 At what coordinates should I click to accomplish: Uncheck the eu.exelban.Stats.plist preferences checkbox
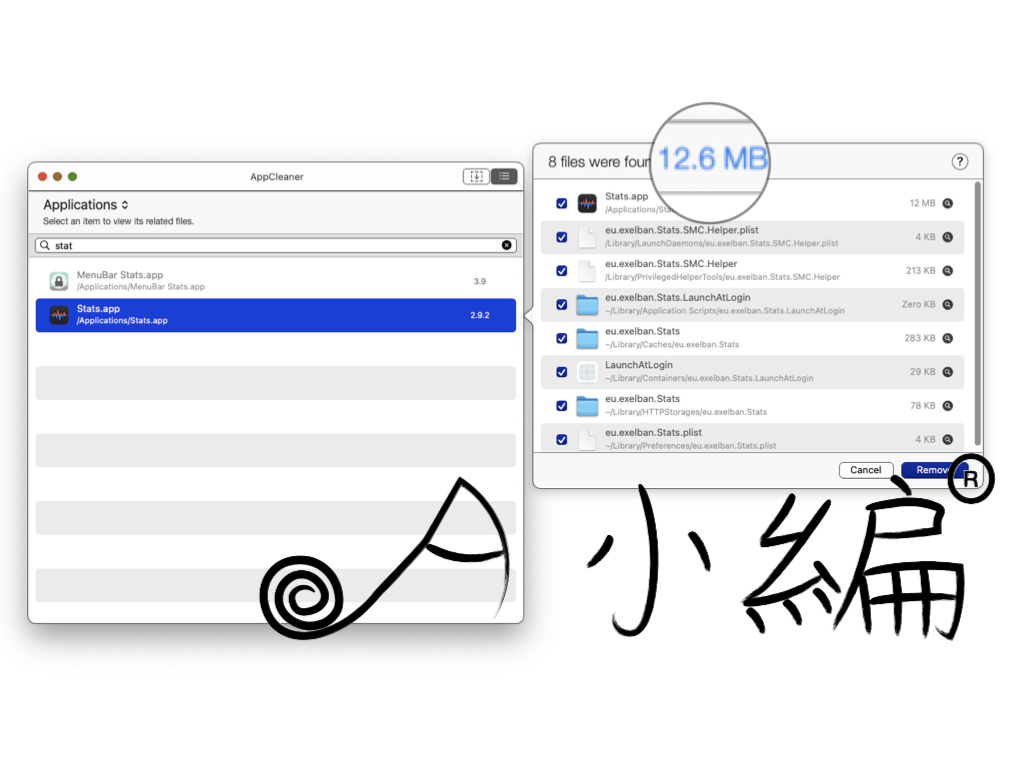tap(562, 440)
